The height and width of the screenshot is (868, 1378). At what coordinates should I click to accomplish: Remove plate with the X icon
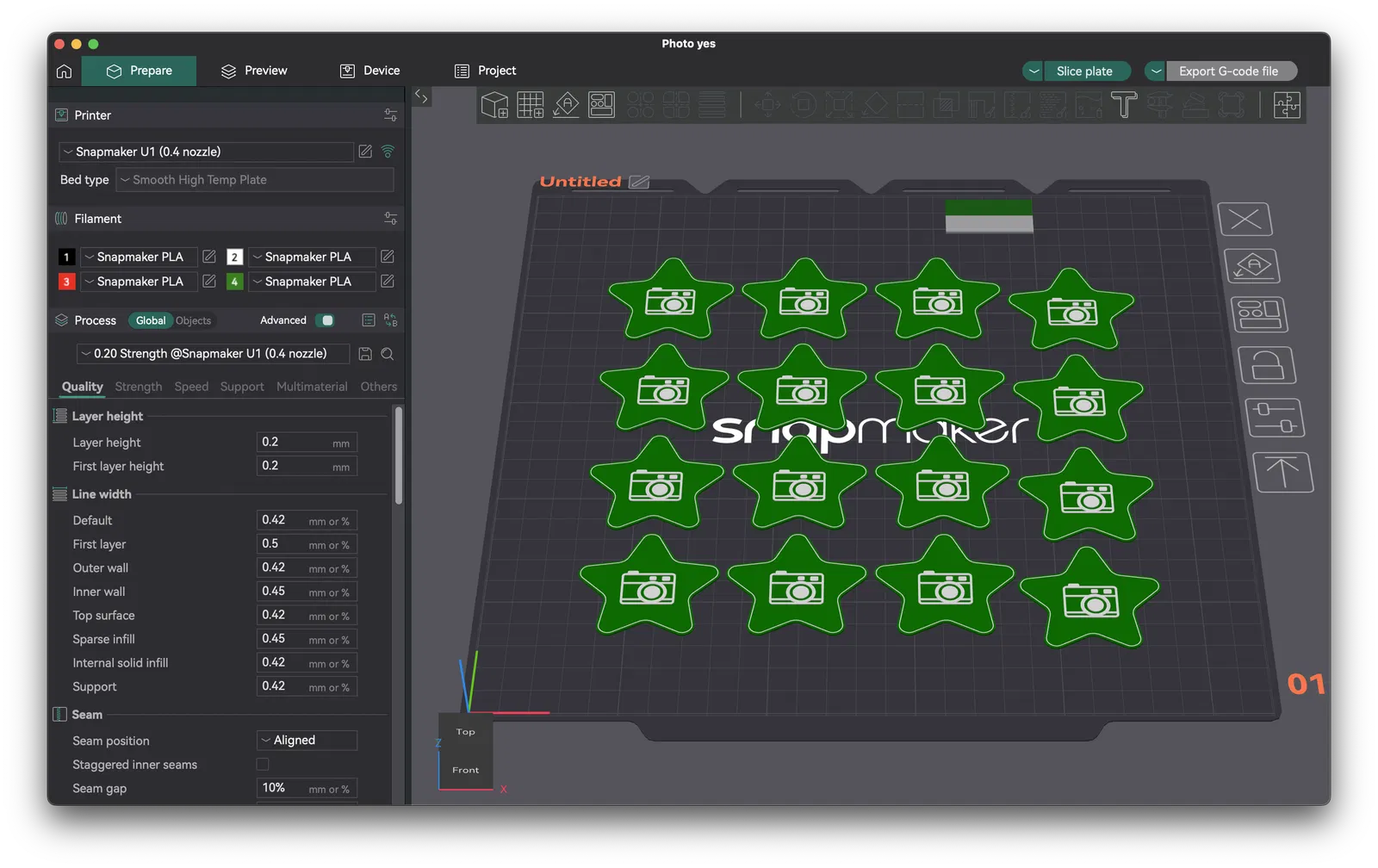(1245, 219)
